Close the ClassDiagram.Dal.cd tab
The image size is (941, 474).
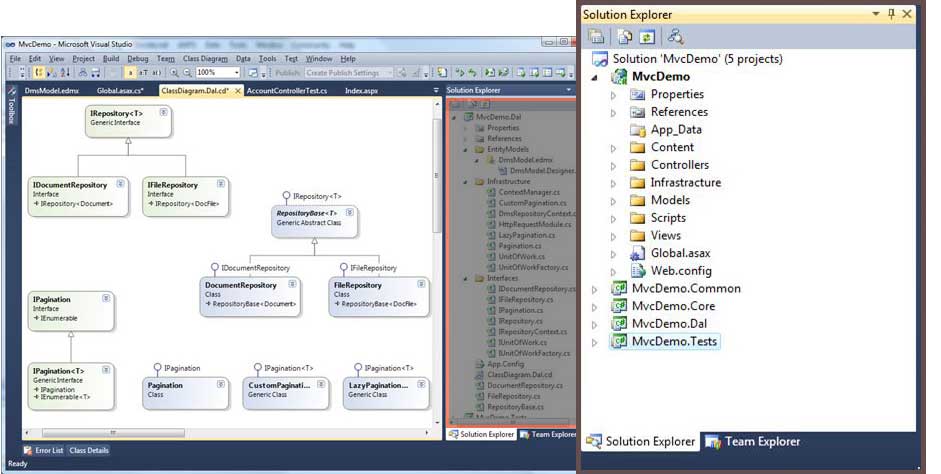coord(238,91)
